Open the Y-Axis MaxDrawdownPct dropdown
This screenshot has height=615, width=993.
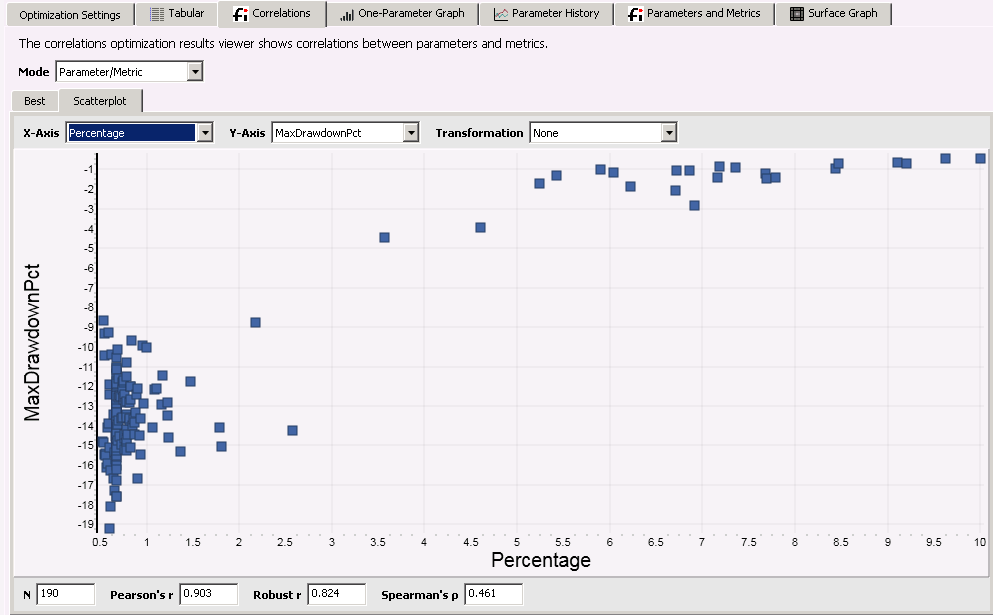tap(411, 133)
